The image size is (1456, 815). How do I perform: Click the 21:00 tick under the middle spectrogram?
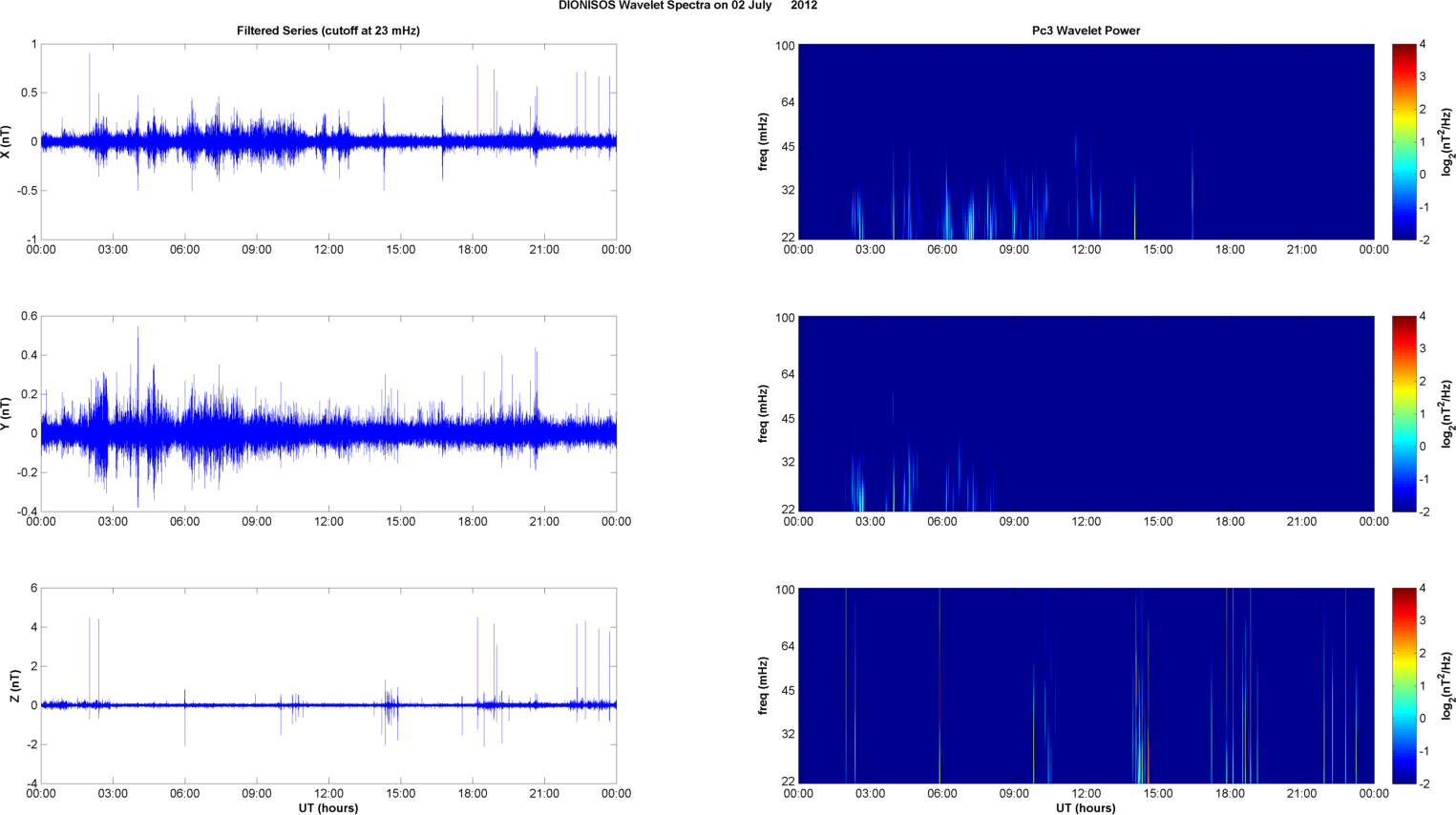click(x=1301, y=522)
